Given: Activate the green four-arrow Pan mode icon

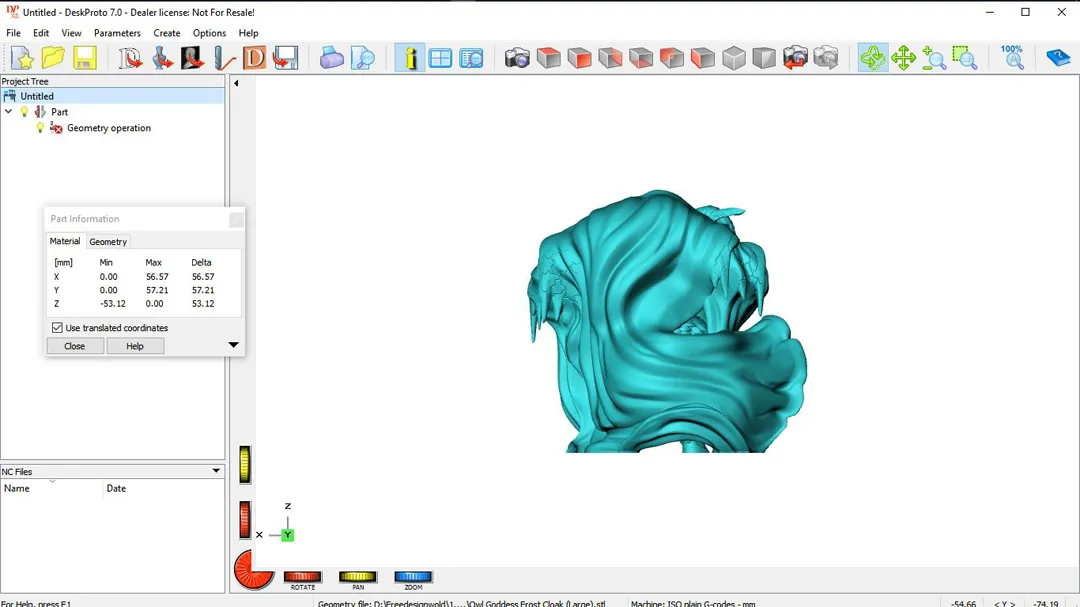Looking at the screenshot, I should (903, 58).
